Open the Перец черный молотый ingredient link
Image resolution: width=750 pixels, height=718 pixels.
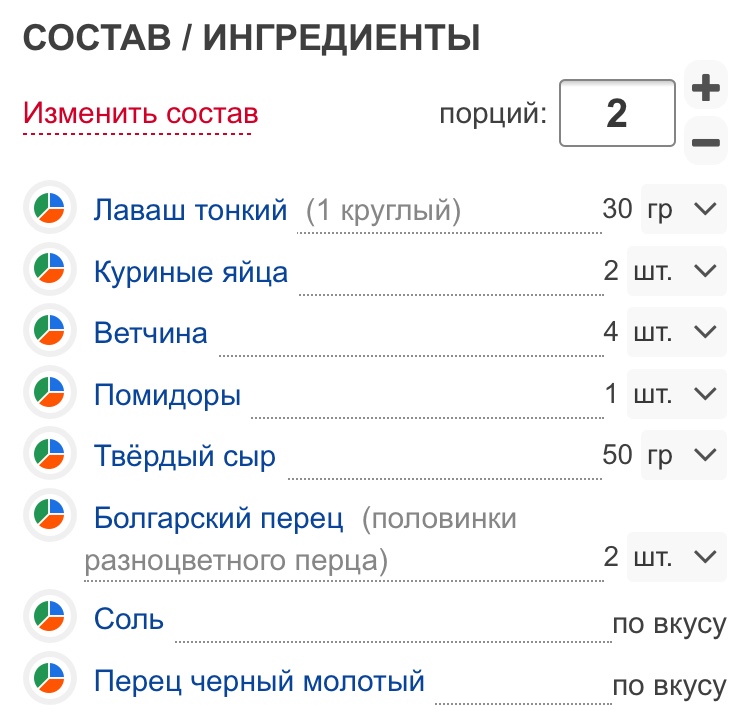tap(259, 682)
